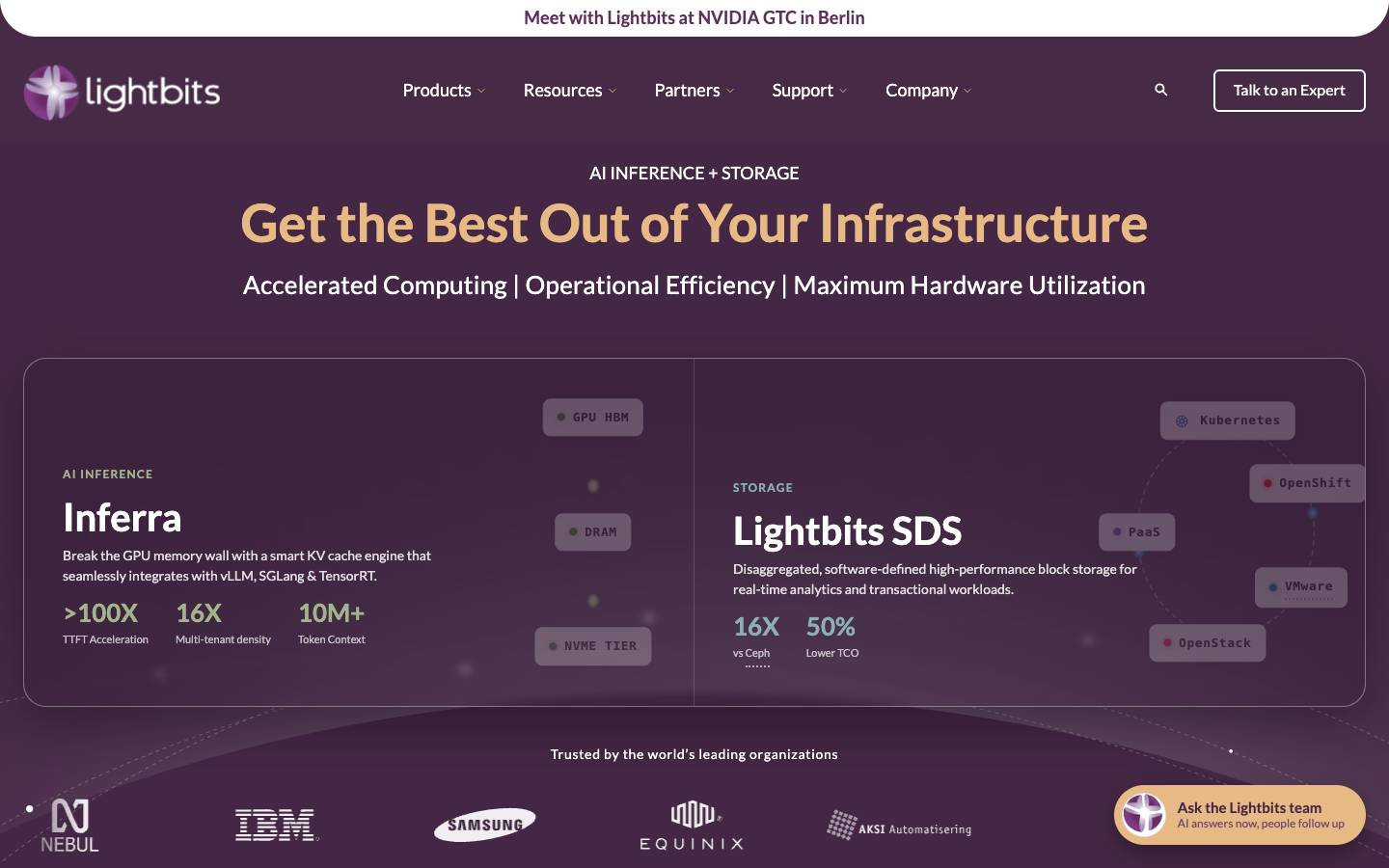Open the search magnifier icon
Screen dimensions: 1389x868
tap(1161, 90)
